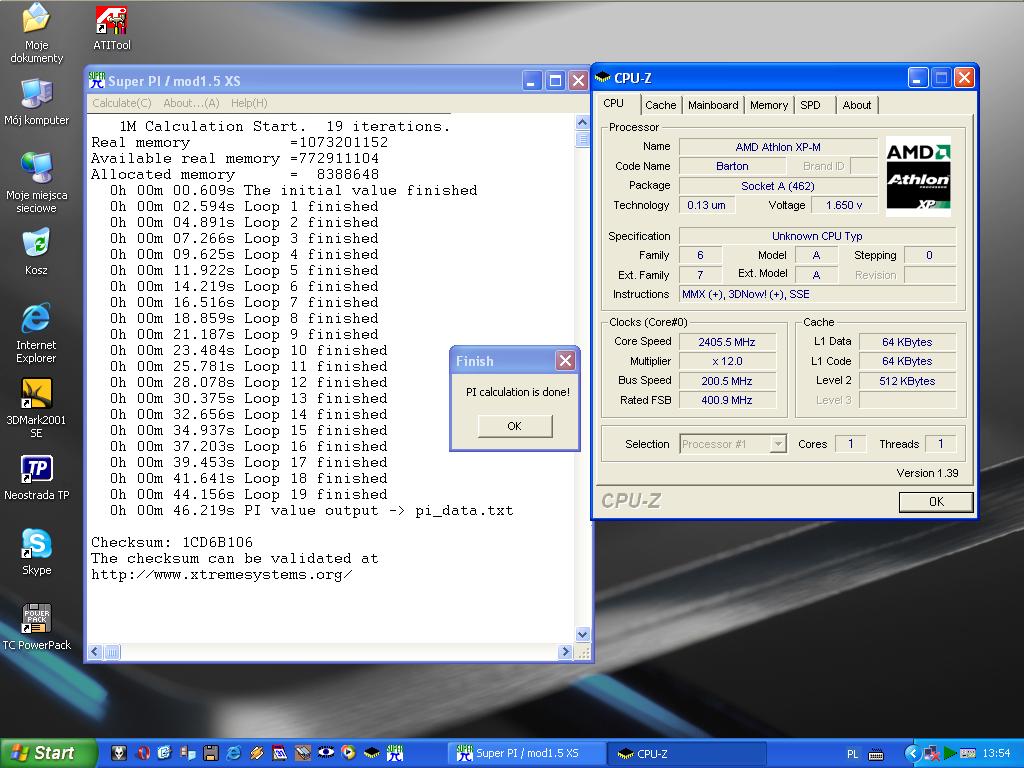Click Super PI vertical scrollbar up arrow

click(583, 122)
